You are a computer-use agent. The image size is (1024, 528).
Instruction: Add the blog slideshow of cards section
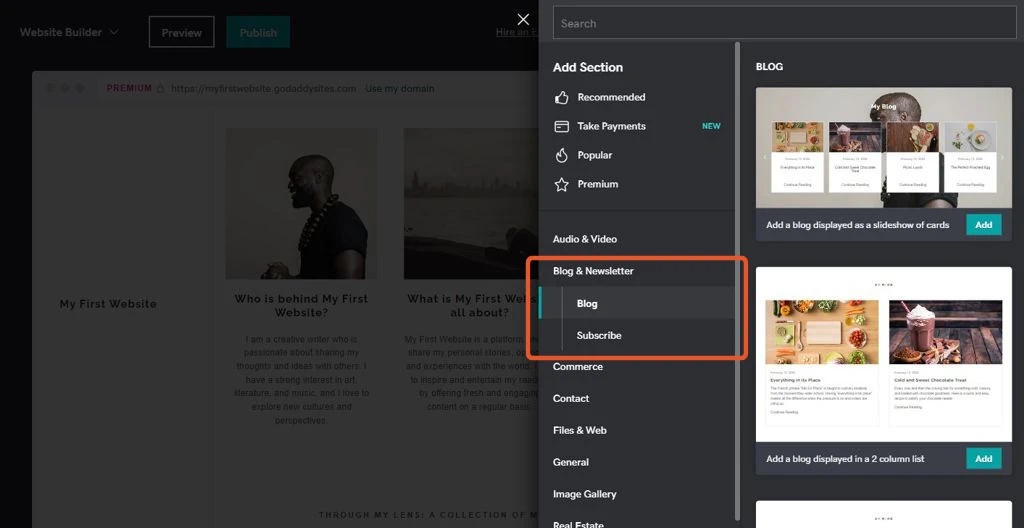[x=984, y=225]
